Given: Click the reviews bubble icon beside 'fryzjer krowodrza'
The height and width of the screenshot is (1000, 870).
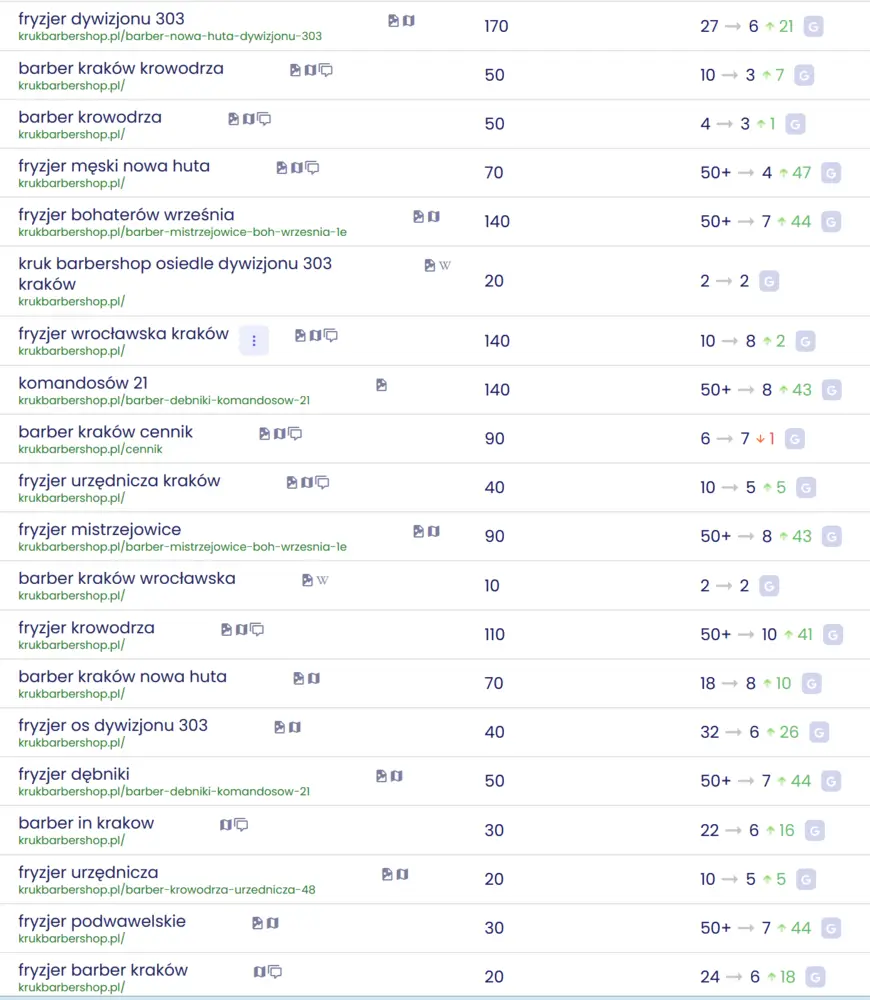Looking at the screenshot, I should tap(257, 630).
